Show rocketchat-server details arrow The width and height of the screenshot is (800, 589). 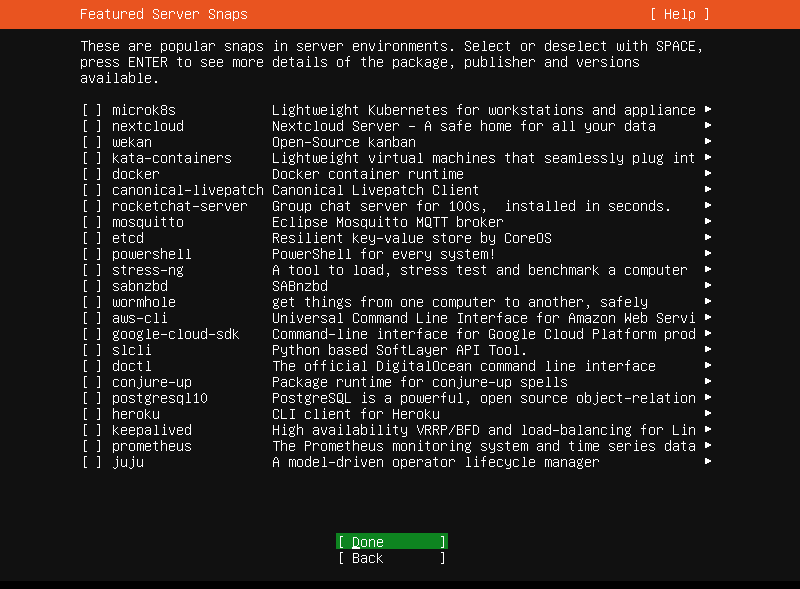tap(708, 205)
